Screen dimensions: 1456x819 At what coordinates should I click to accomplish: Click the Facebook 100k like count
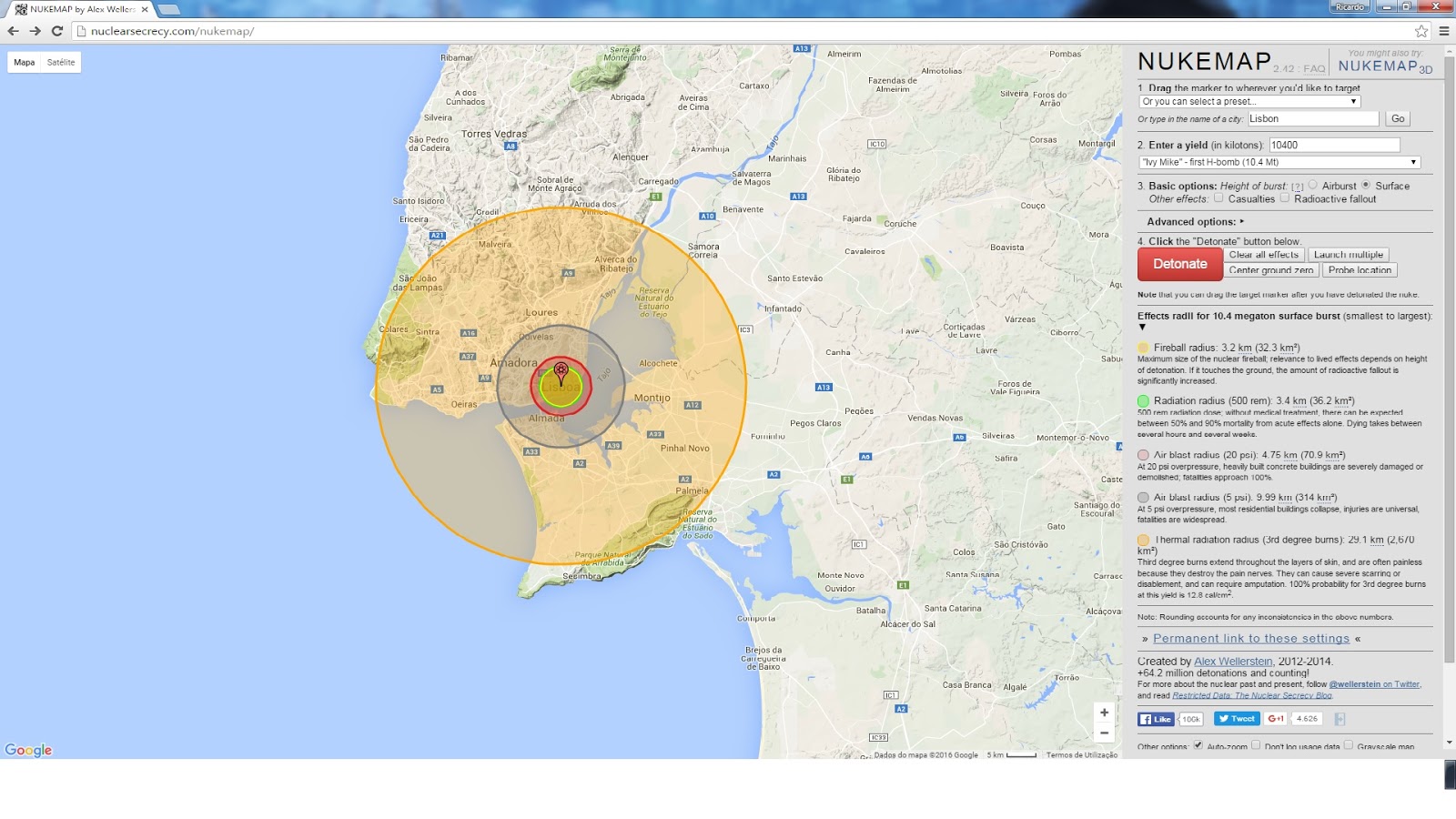1190,719
